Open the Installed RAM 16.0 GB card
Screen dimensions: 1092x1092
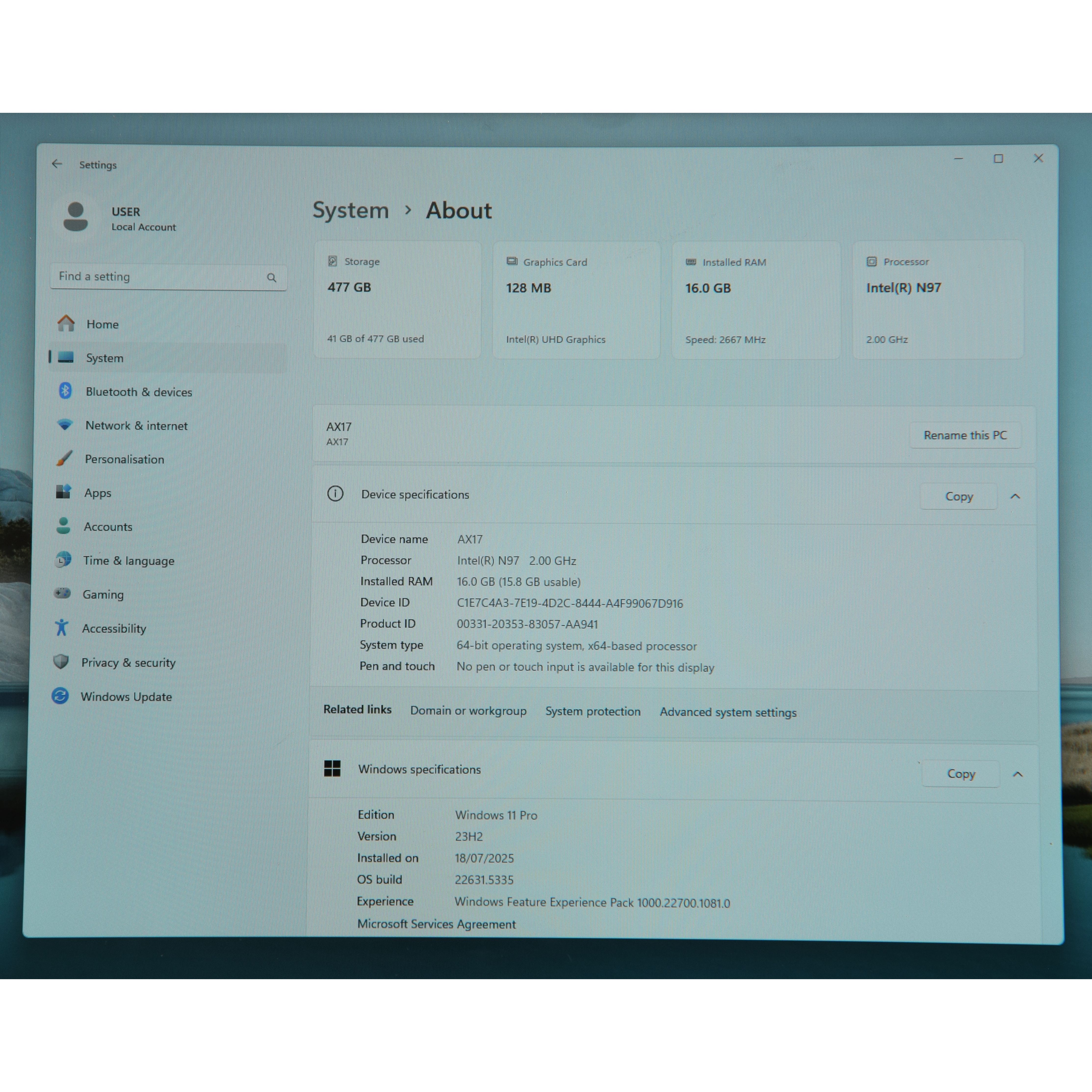[756, 300]
